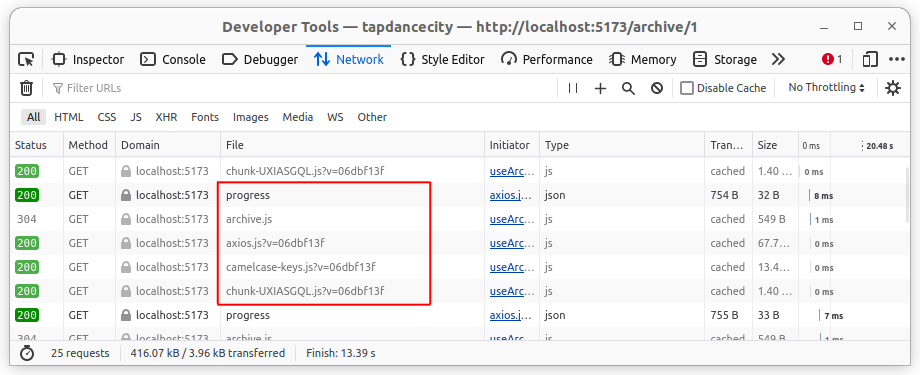
Task: Open the DevTools three-dot menu
Action: (x=897, y=59)
